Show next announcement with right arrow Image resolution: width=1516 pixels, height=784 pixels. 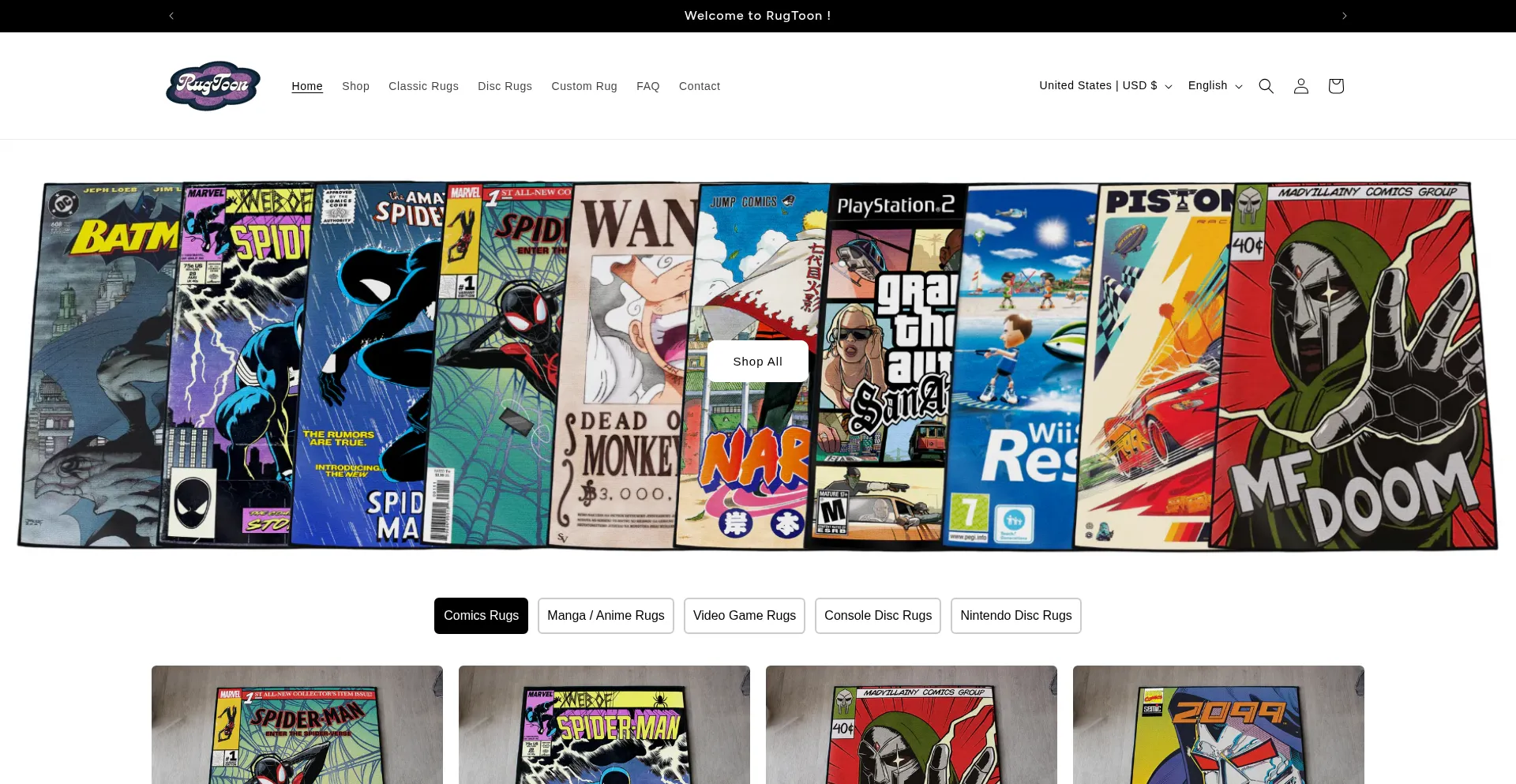pyautogui.click(x=1345, y=16)
